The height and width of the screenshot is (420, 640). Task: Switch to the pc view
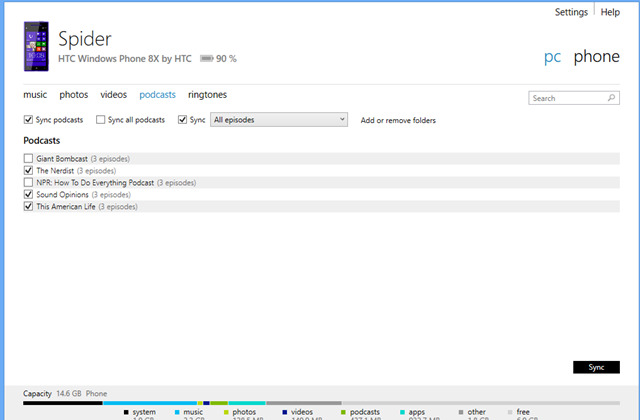coord(552,57)
